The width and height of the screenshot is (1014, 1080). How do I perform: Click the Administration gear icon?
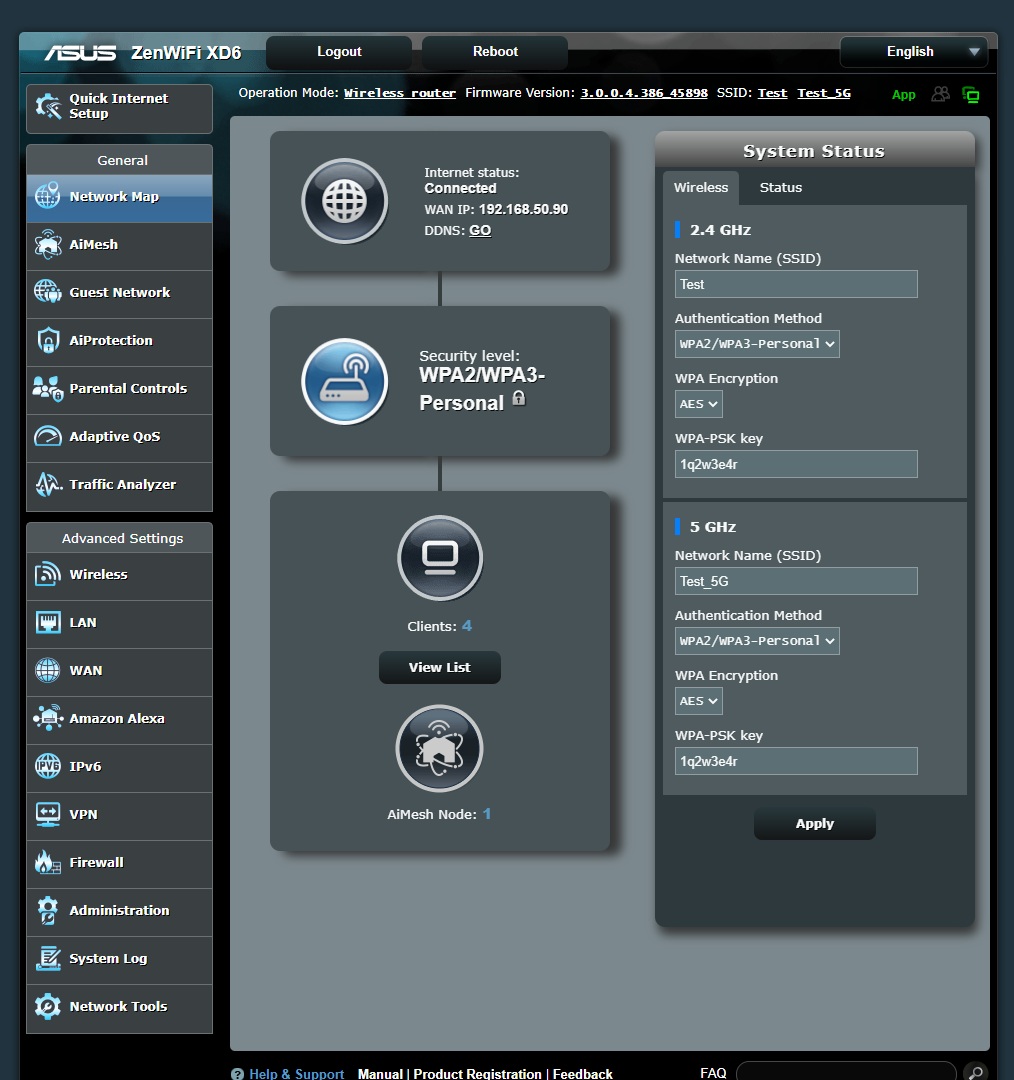[x=48, y=911]
